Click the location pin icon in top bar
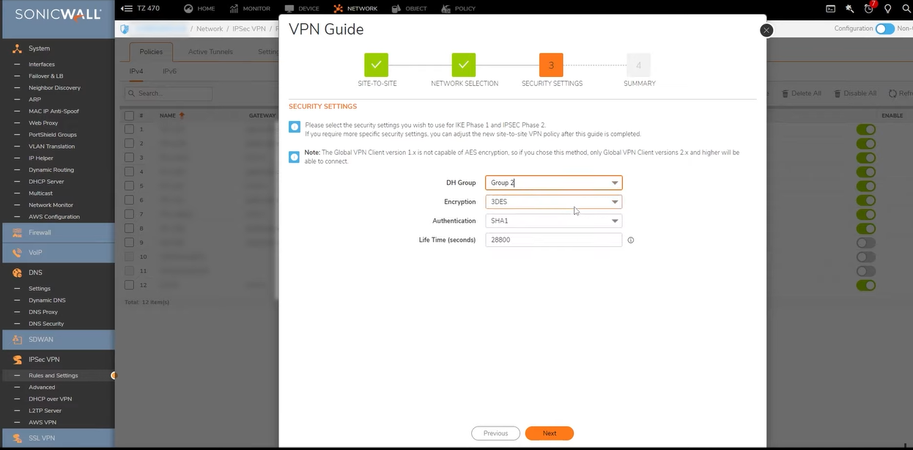Image resolution: width=913 pixels, height=450 pixels. [887, 9]
